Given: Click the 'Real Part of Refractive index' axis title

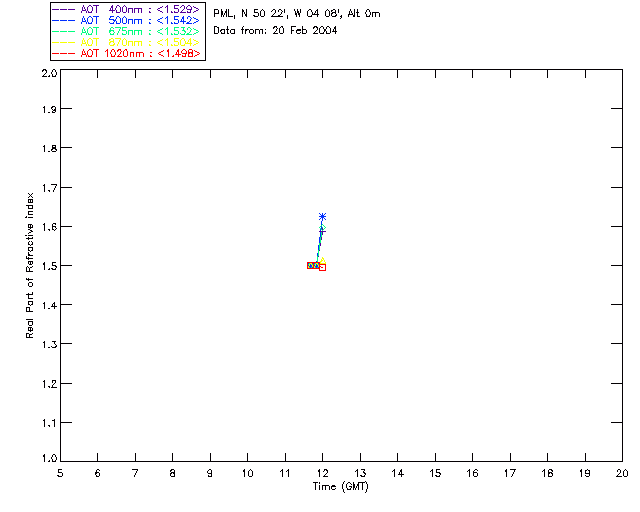Looking at the screenshot, I should pyautogui.click(x=30, y=265).
